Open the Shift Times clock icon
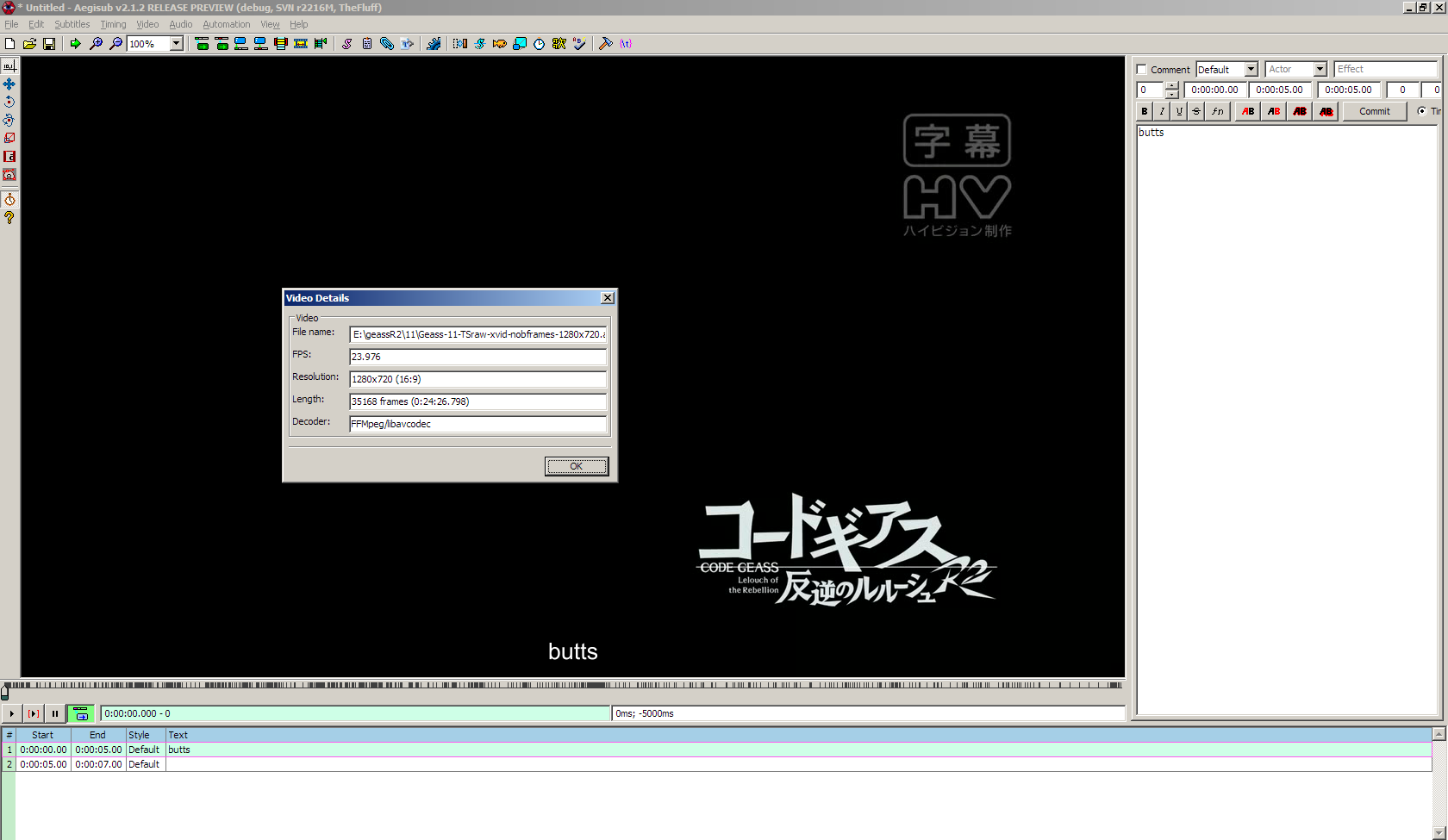The image size is (1448, 840). click(x=539, y=44)
